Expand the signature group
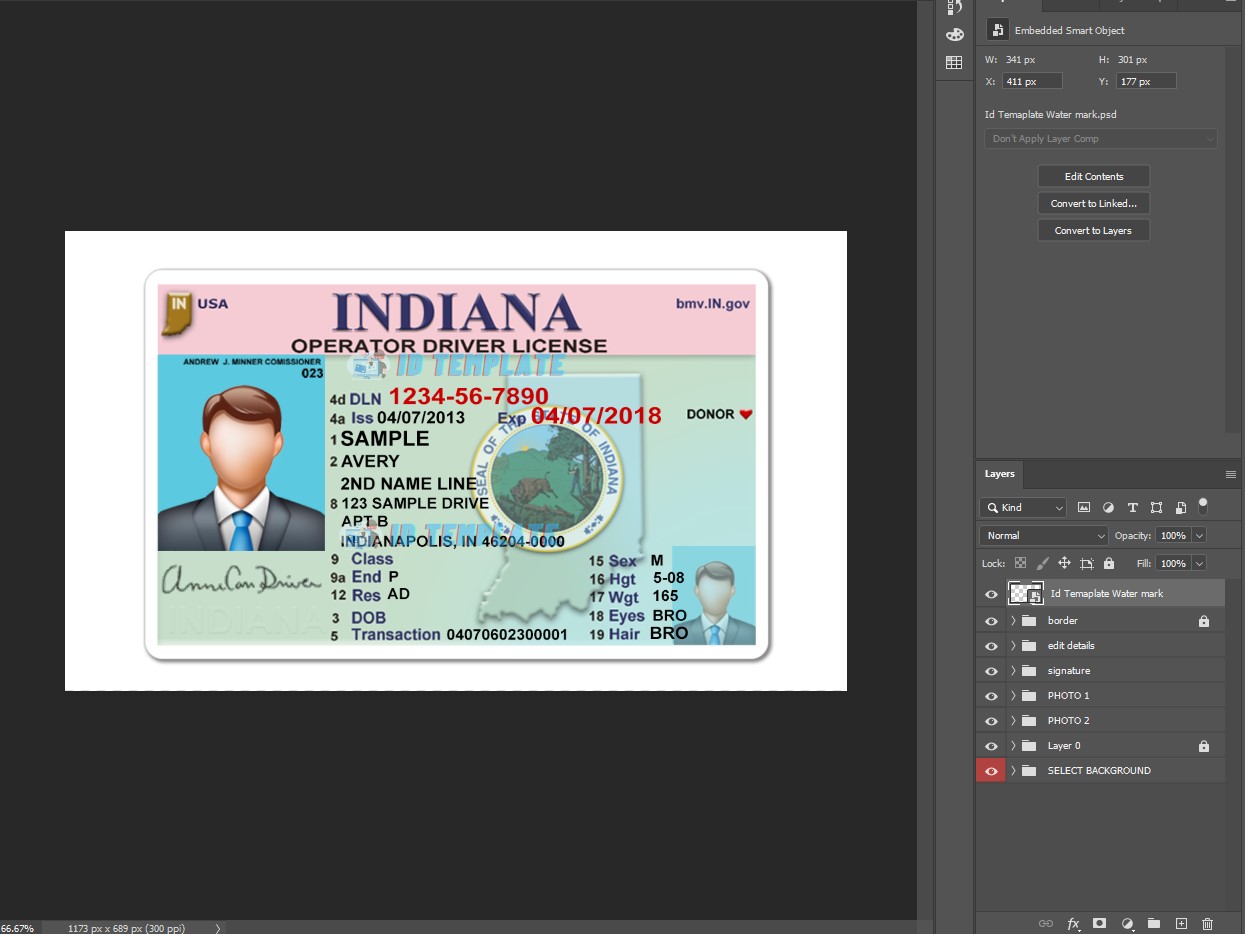The height and width of the screenshot is (934, 1245). pos(1013,671)
